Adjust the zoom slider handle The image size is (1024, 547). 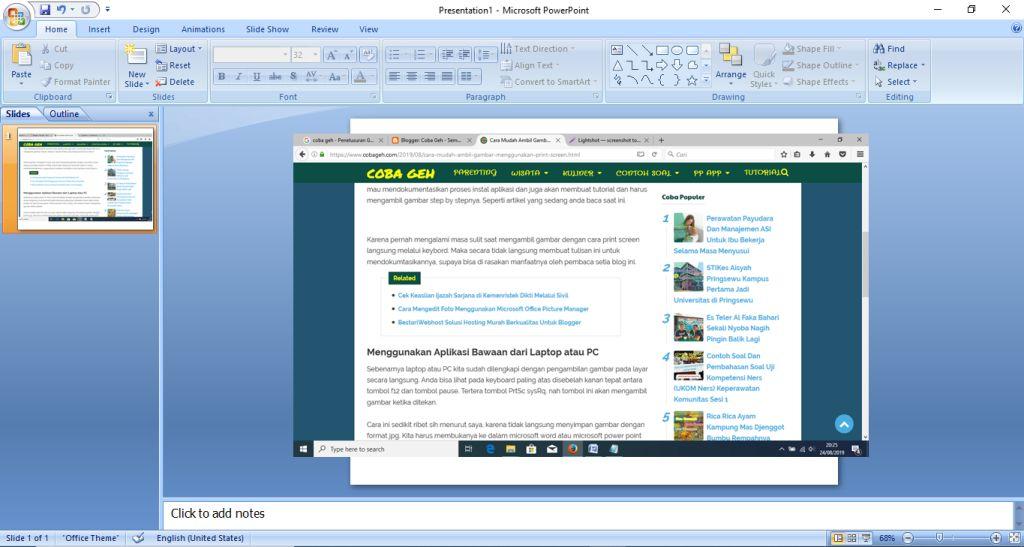pyautogui.click(x=939, y=539)
